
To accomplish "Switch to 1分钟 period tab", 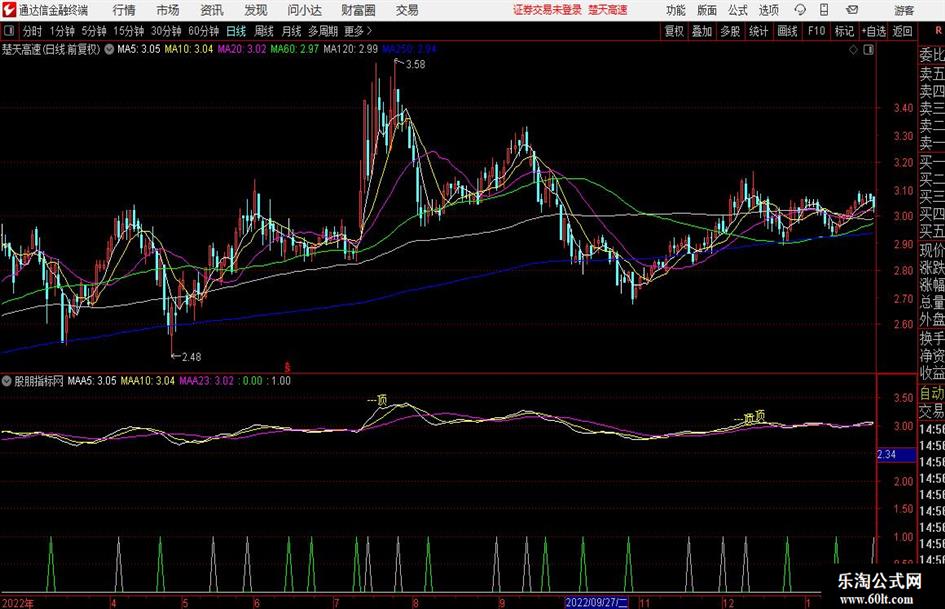I will coord(62,31).
